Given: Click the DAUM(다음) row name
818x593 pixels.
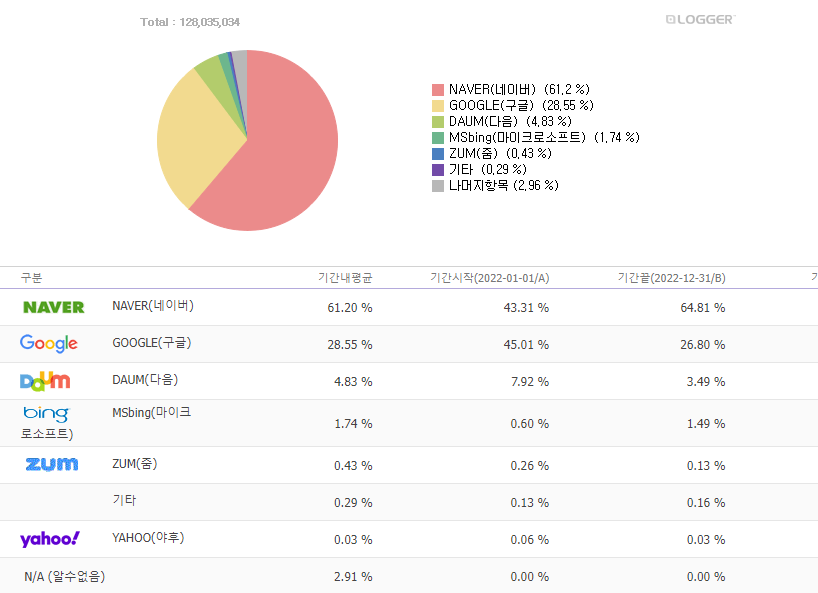Looking at the screenshot, I should (145, 380).
